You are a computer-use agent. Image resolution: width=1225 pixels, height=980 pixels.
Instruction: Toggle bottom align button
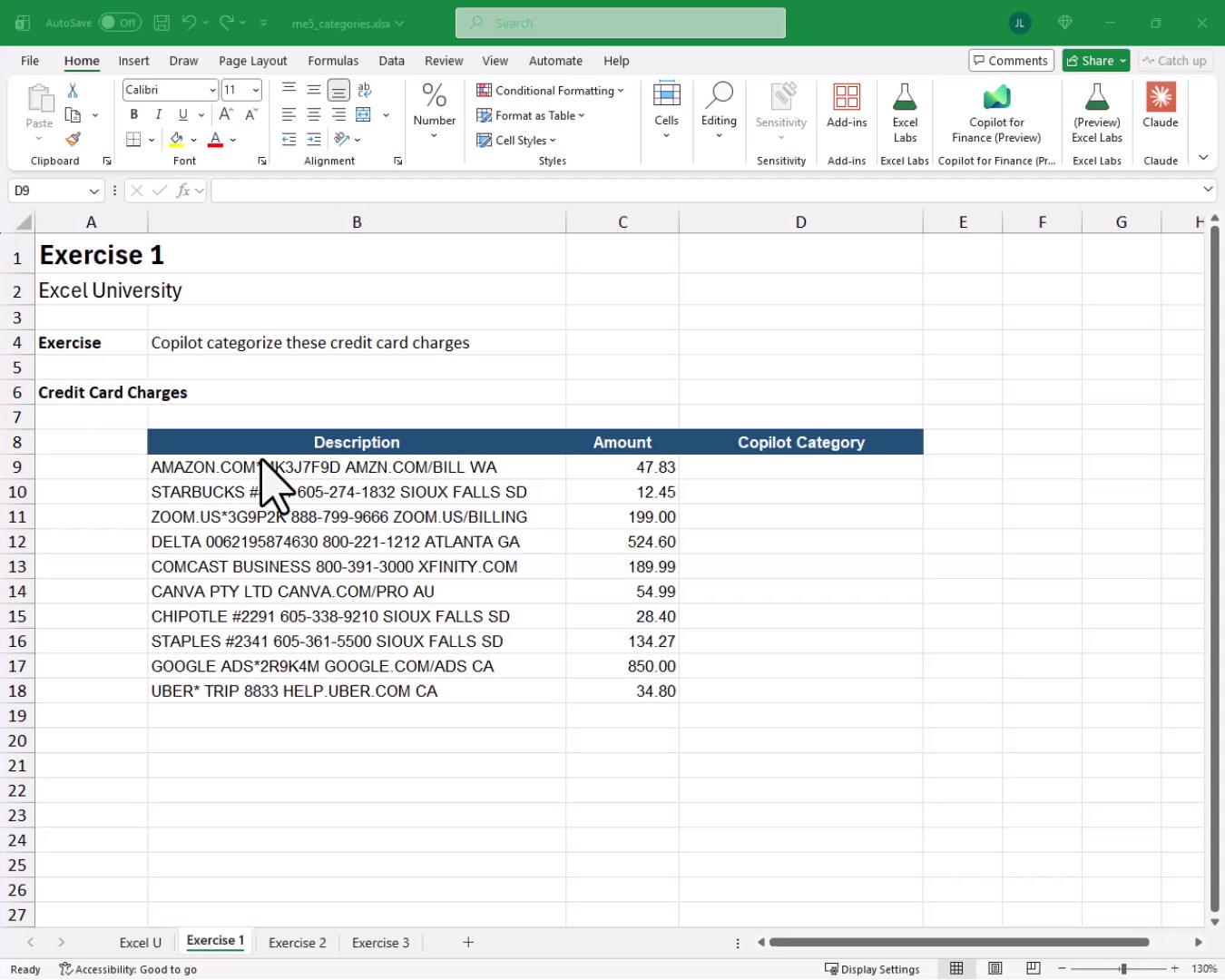point(338,90)
